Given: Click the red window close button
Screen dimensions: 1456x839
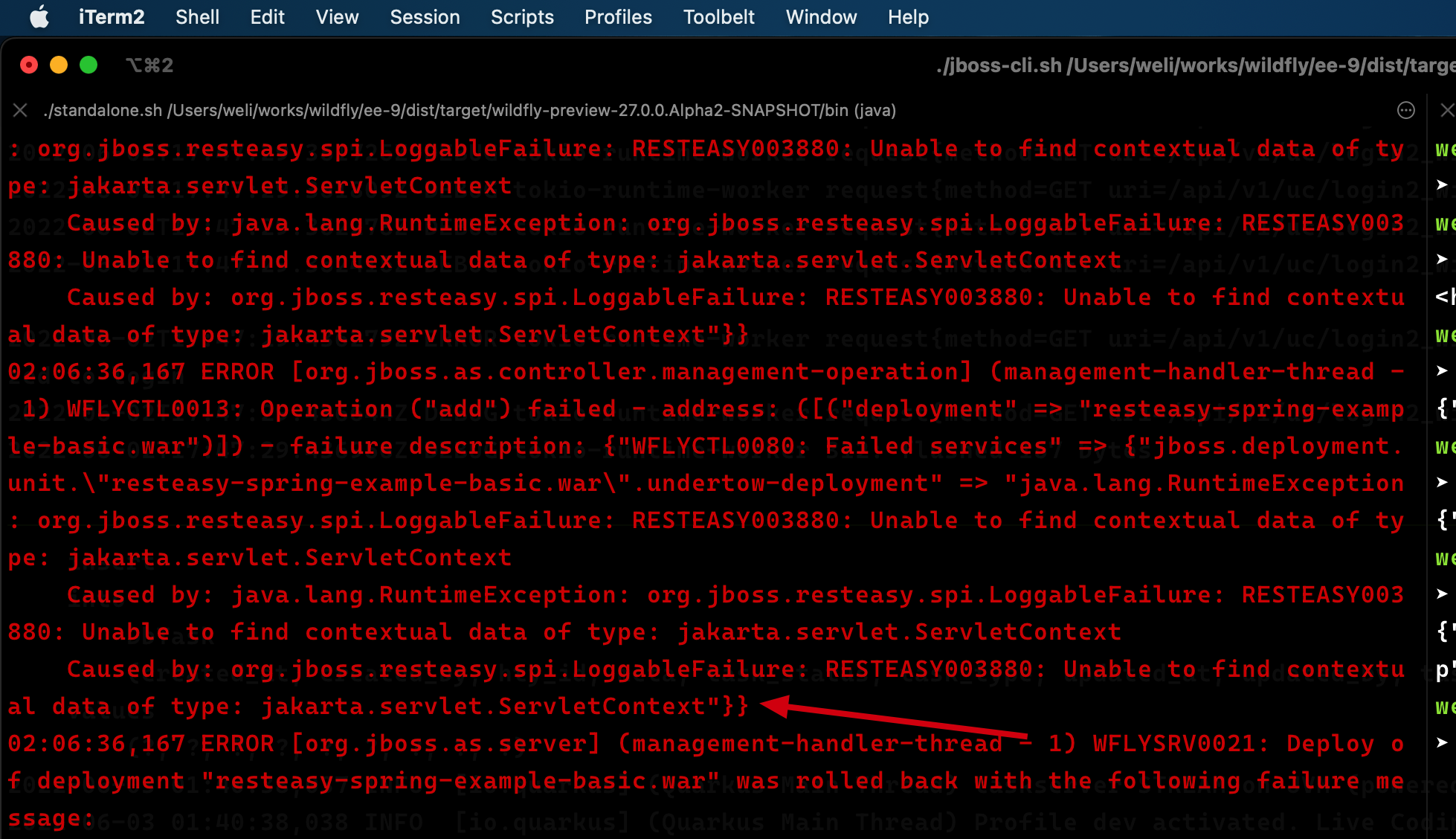Looking at the screenshot, I should [x=29, y=65].
